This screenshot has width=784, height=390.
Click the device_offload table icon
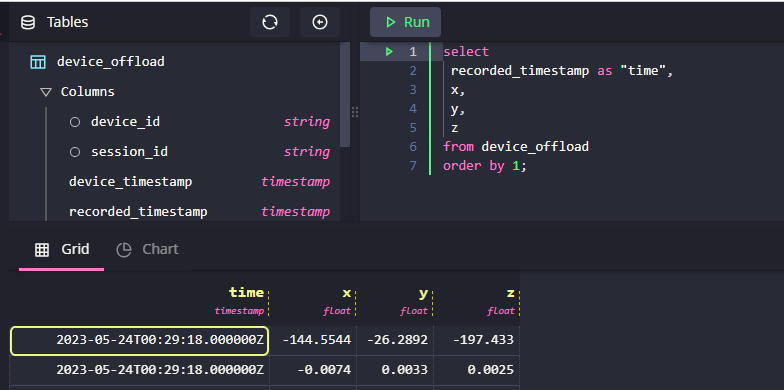point(38,62)
